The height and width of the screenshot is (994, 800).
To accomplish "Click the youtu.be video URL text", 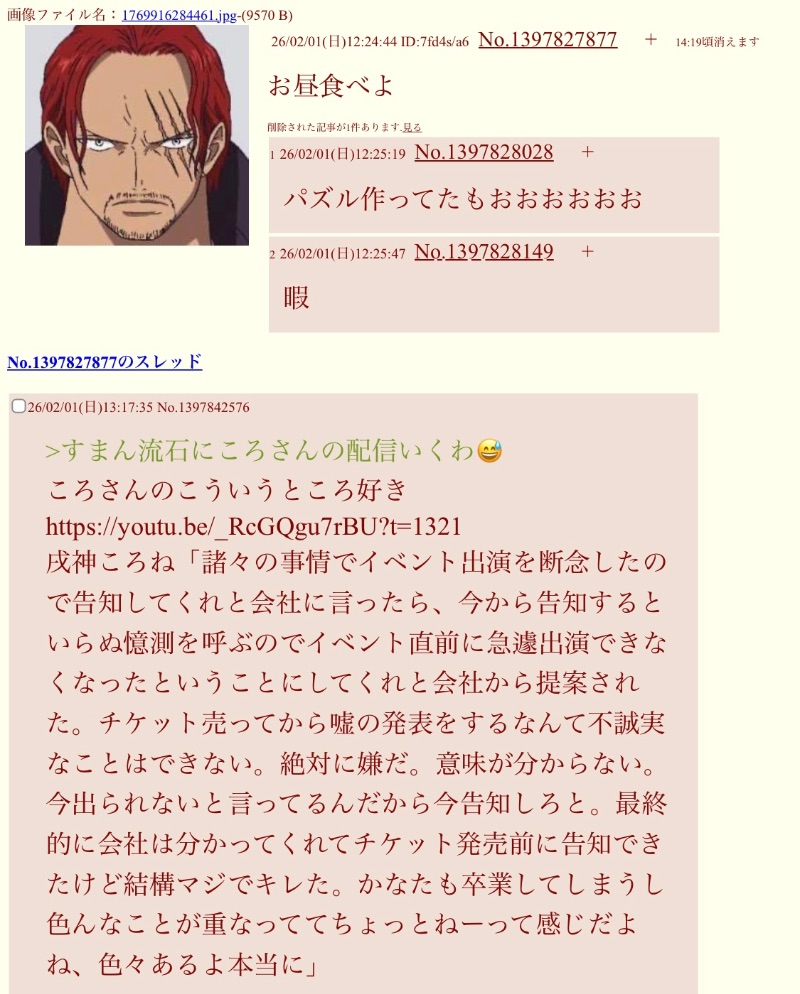I will [254, 527].
